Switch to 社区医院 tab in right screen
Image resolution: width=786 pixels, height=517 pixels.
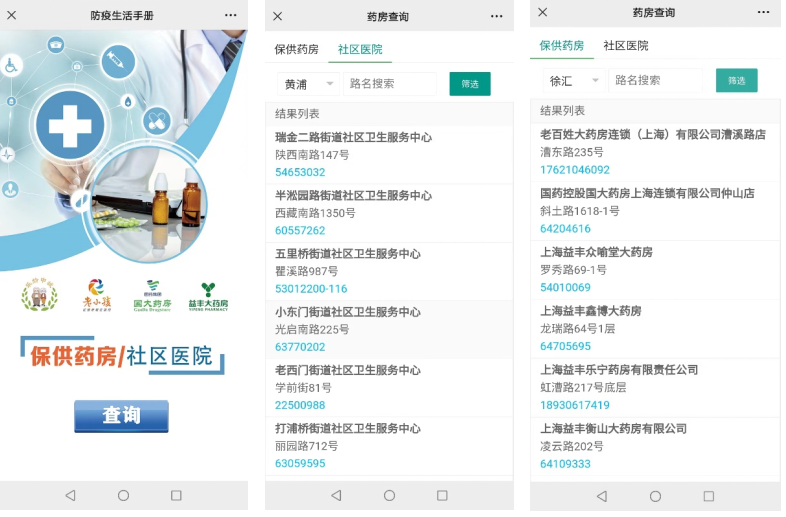pos(626,46)
